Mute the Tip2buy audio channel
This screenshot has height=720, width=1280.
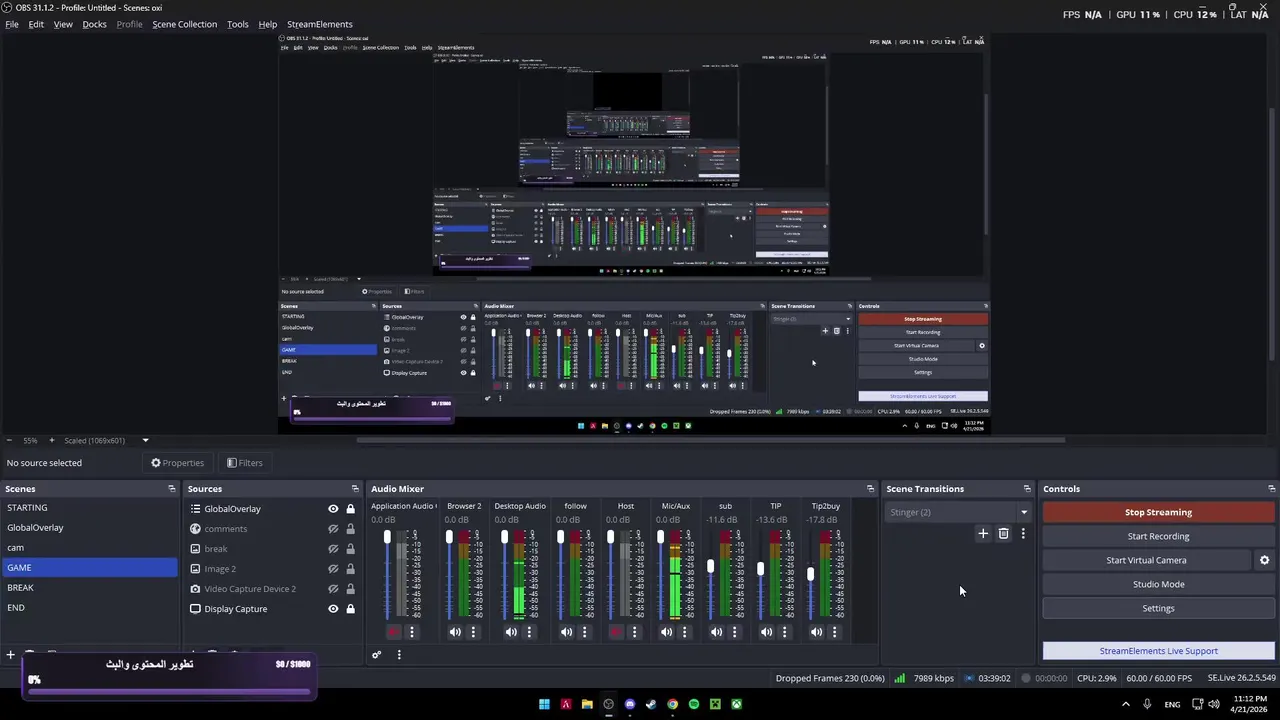[816, 632]
